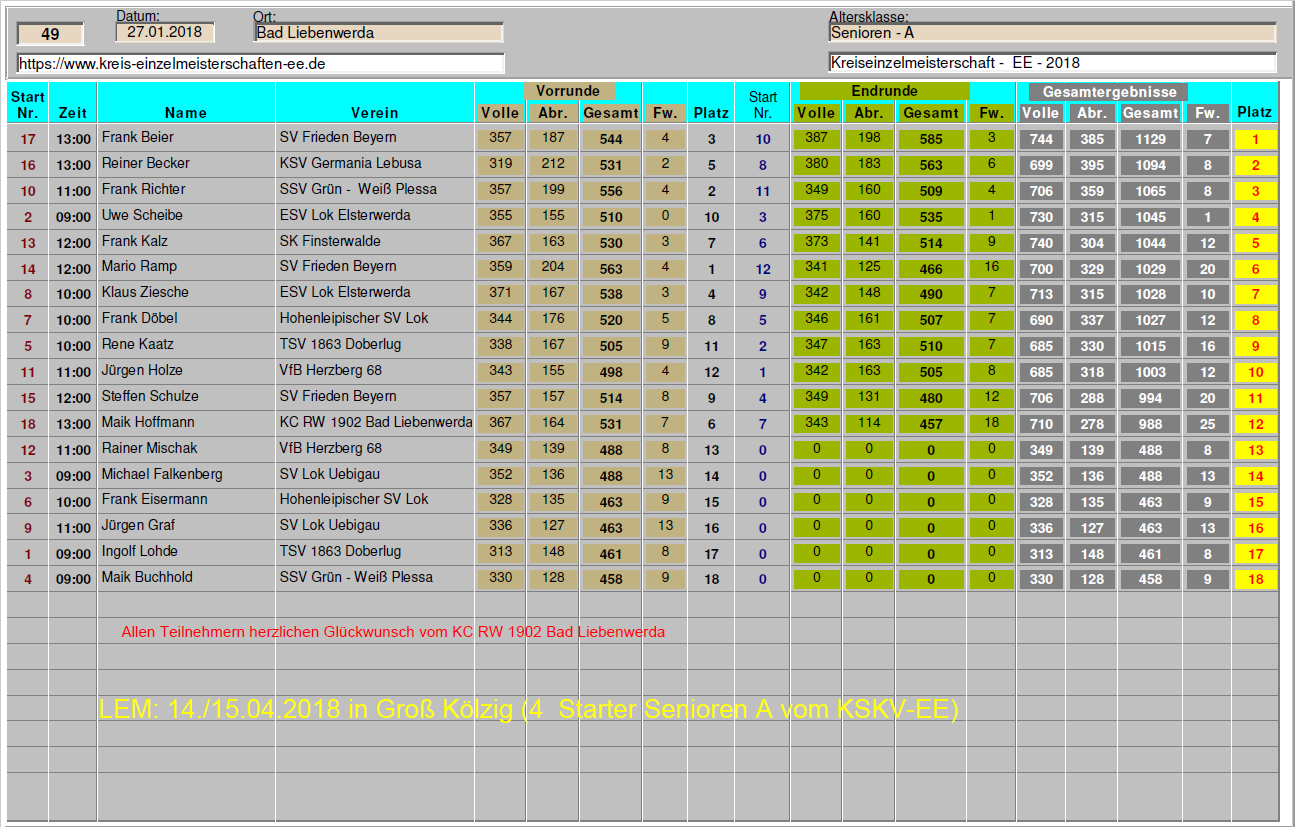Select the name Mario Ramp
Screen dimensions: 1295x827
pyautogui.click(x=139, y=266)
